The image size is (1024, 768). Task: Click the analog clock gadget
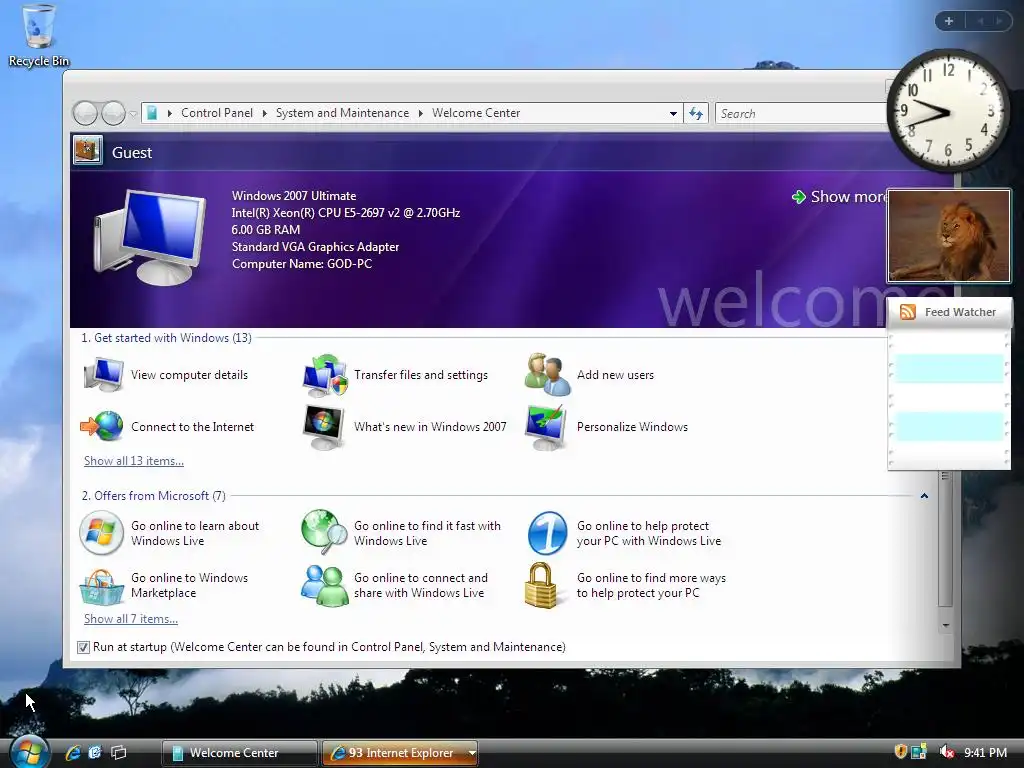coord(948,111)
